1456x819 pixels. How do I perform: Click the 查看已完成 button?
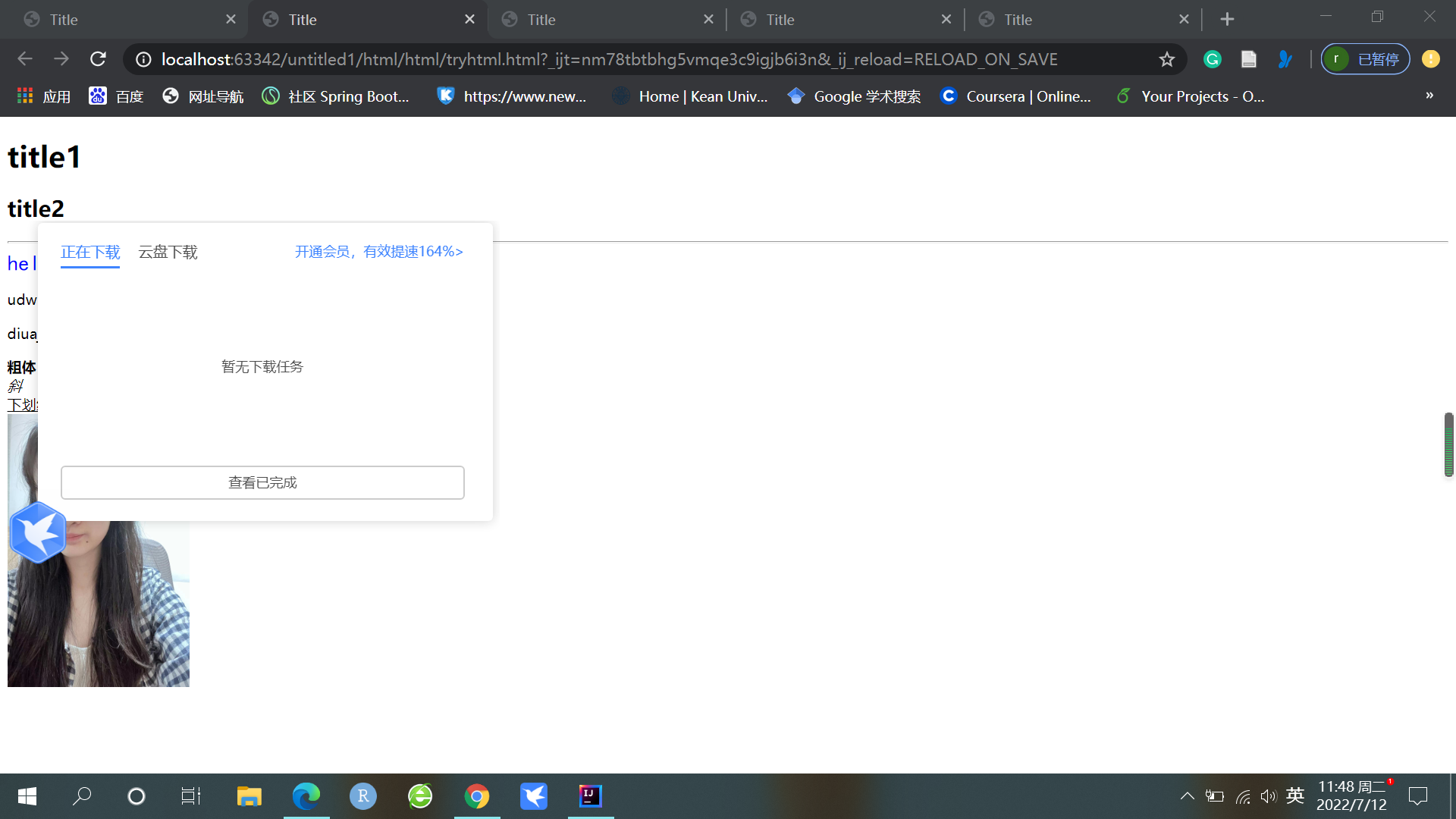[262, 482]
